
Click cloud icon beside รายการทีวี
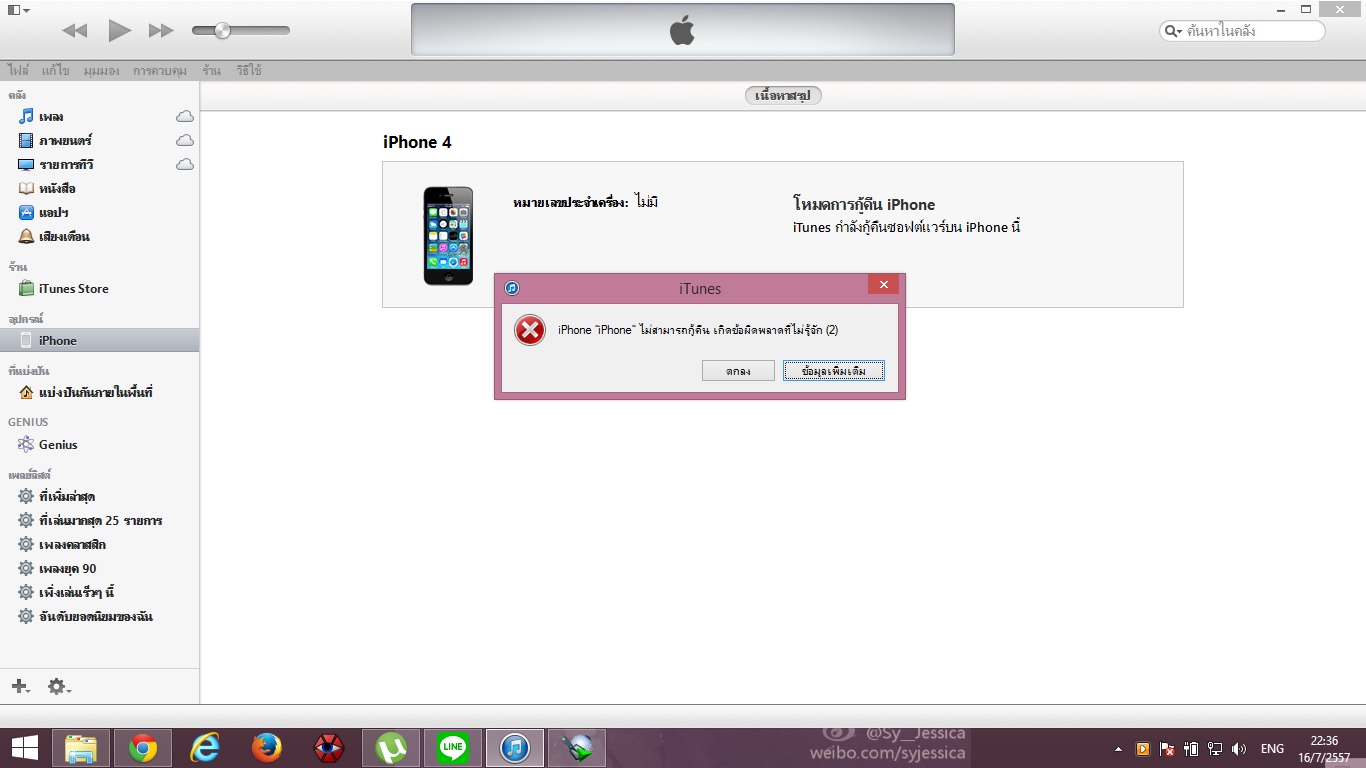185,165
